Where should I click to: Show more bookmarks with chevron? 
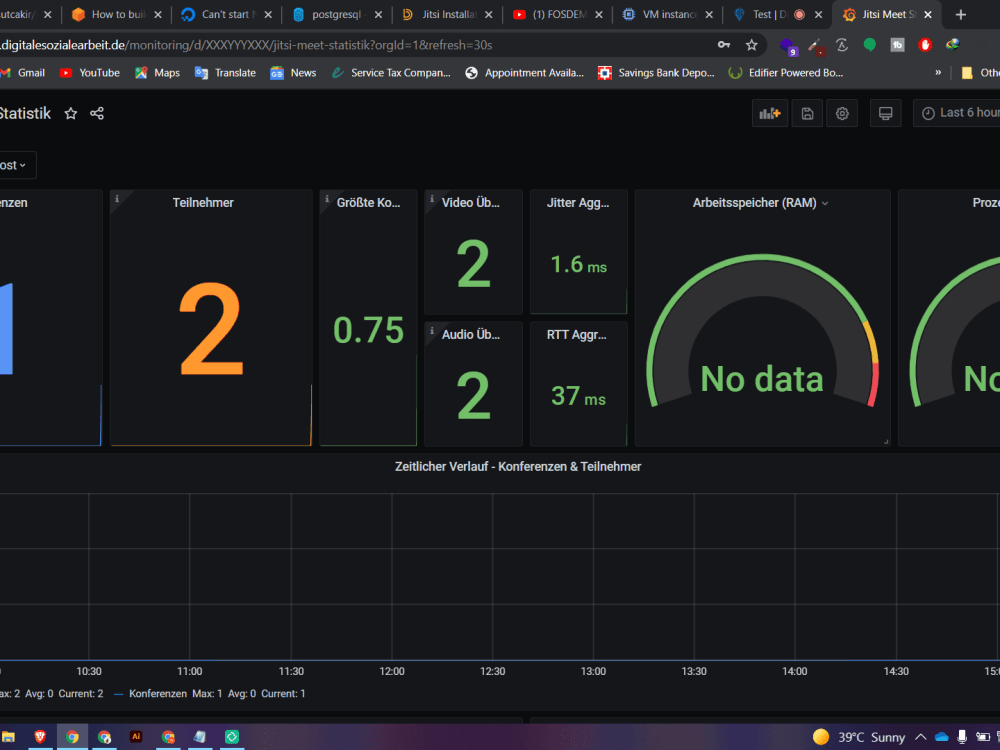click(x=938, y=73)
